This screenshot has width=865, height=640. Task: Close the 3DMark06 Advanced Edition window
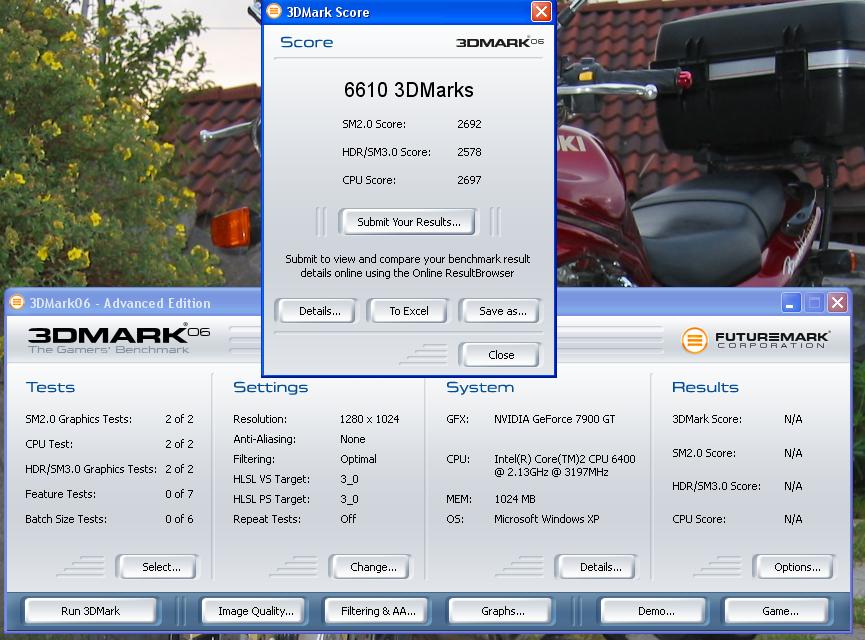point(837,302)
